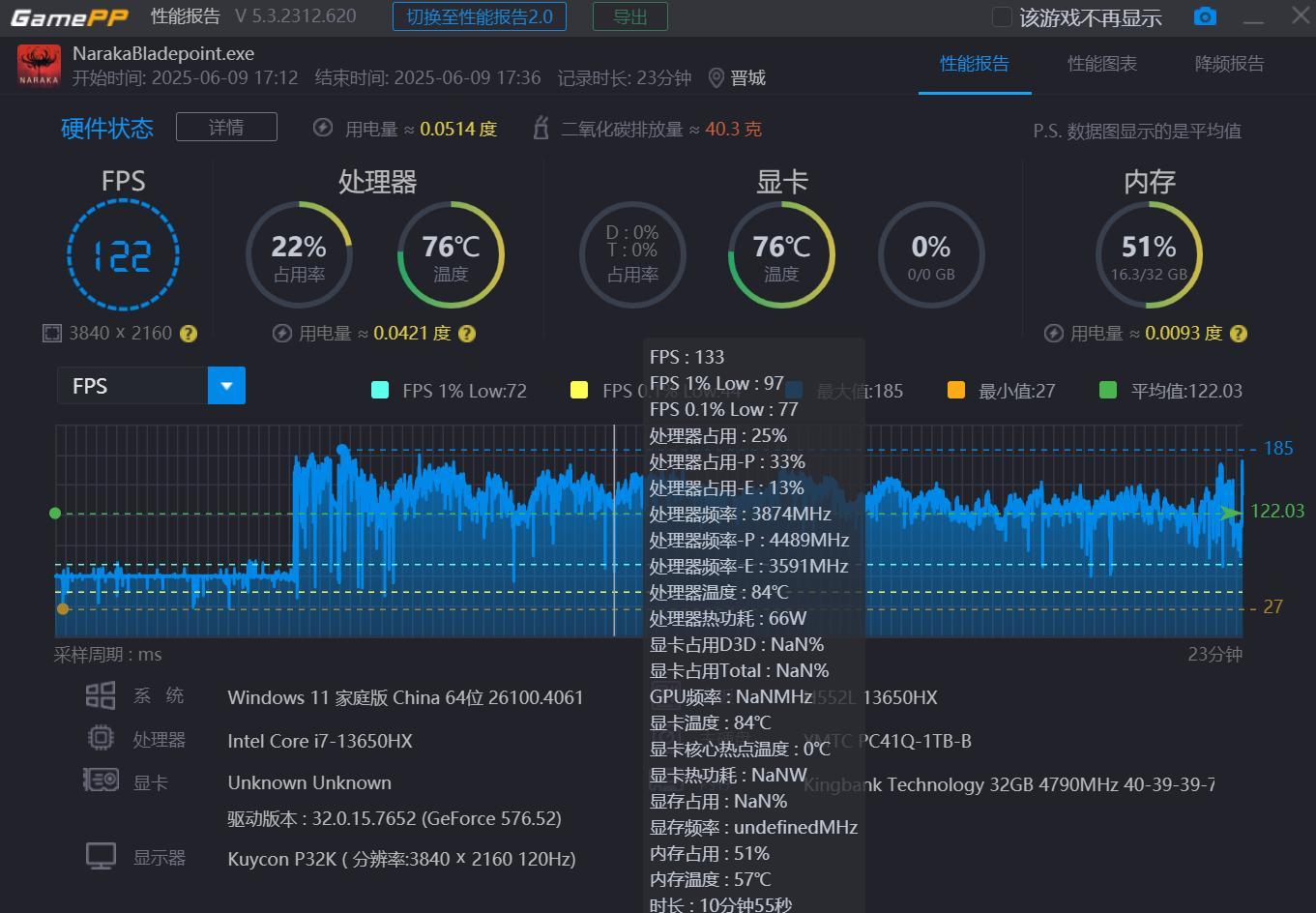Screen dimensions: 1316x913
Task: Open the FPS metric dropdown
Action: point(151,386)
